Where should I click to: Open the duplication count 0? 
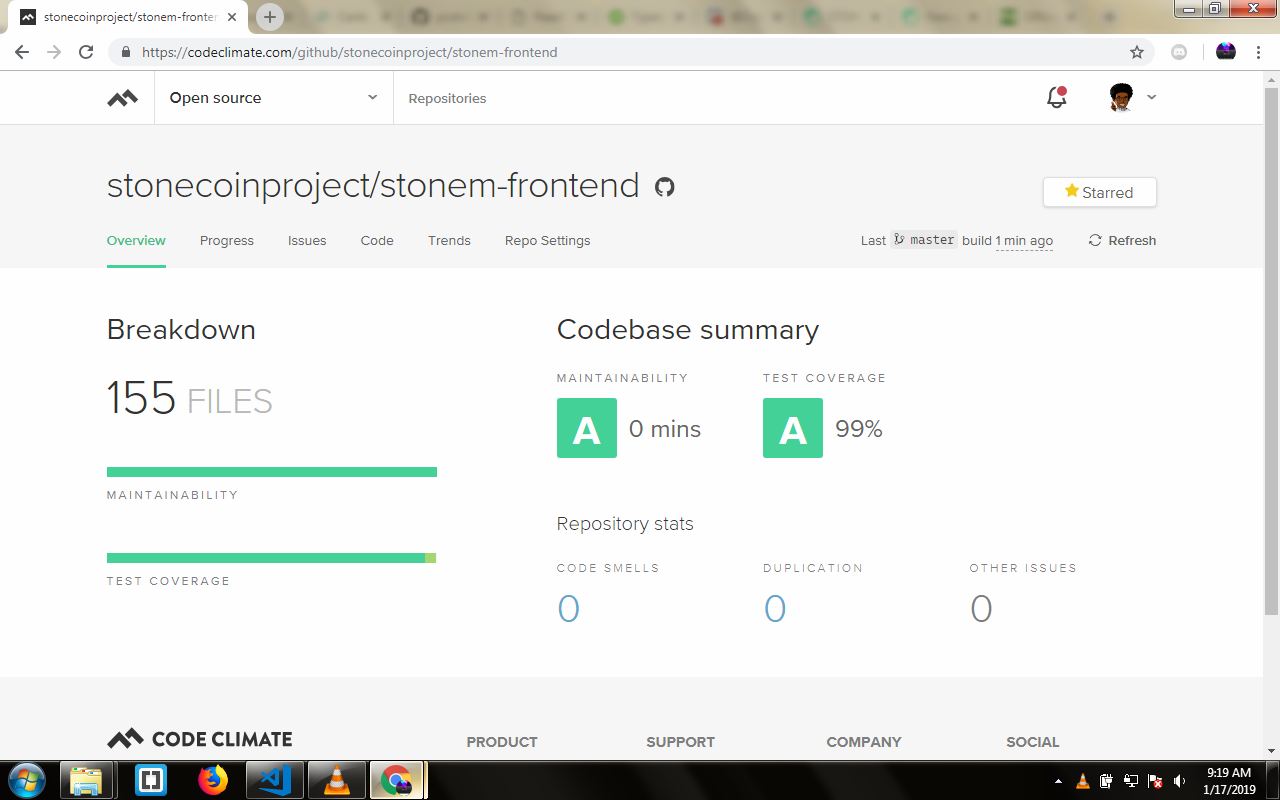775,608
